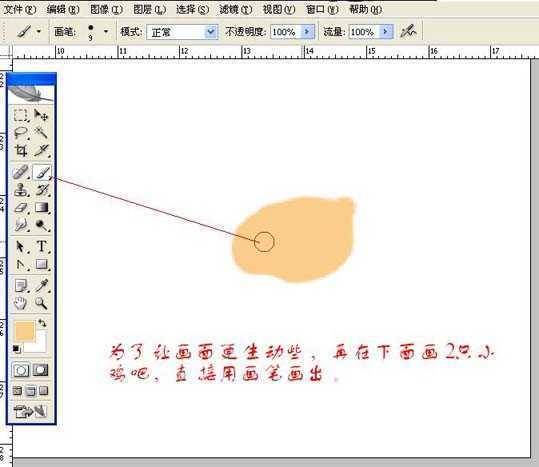Open the 帮助 menu
This screenshot has height=467, width=539.
tap(366, 9)
